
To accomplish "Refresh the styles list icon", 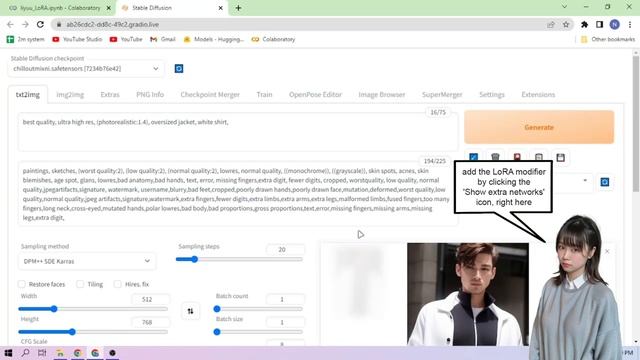I will tap(604, 182).
